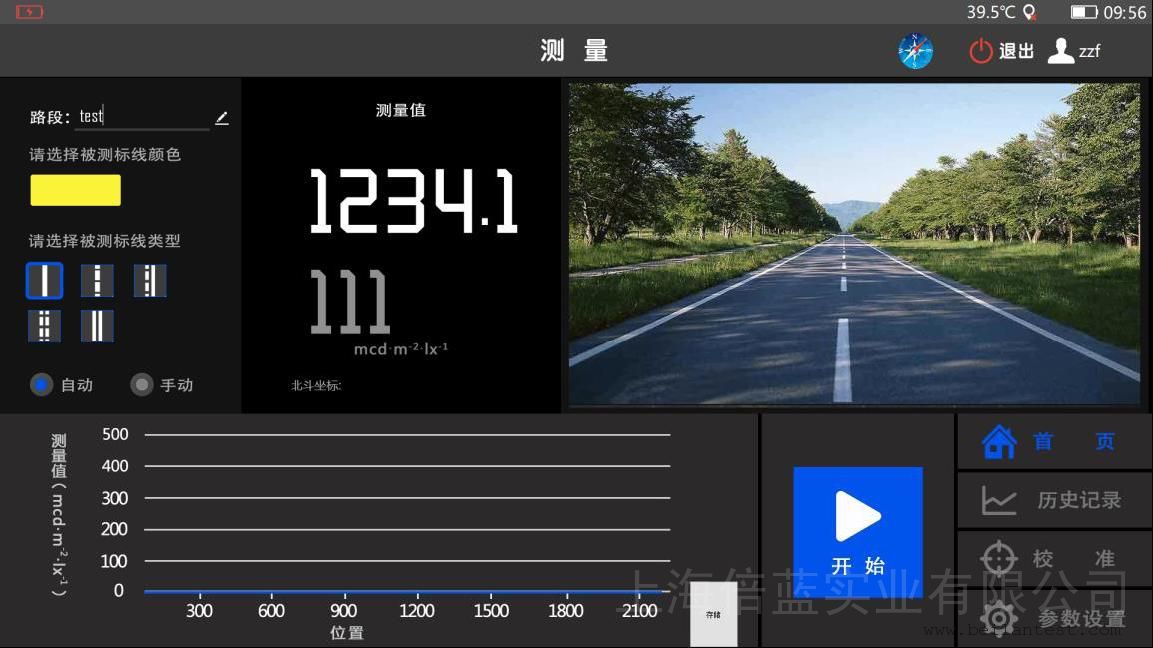Select the 手动 manual mode radio button
The image size is (1153, 648).
tap(143, 385)
